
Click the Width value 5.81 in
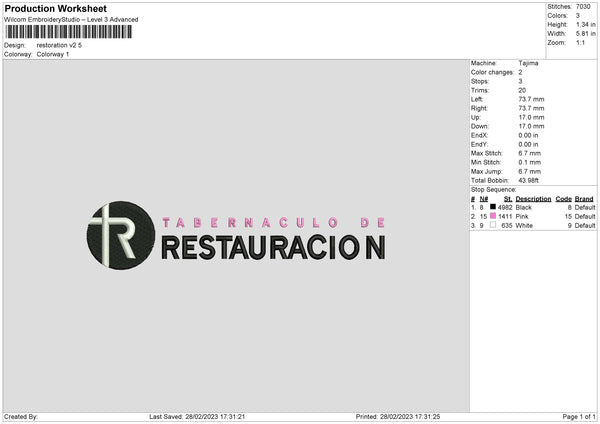click(x=586, y=34)
